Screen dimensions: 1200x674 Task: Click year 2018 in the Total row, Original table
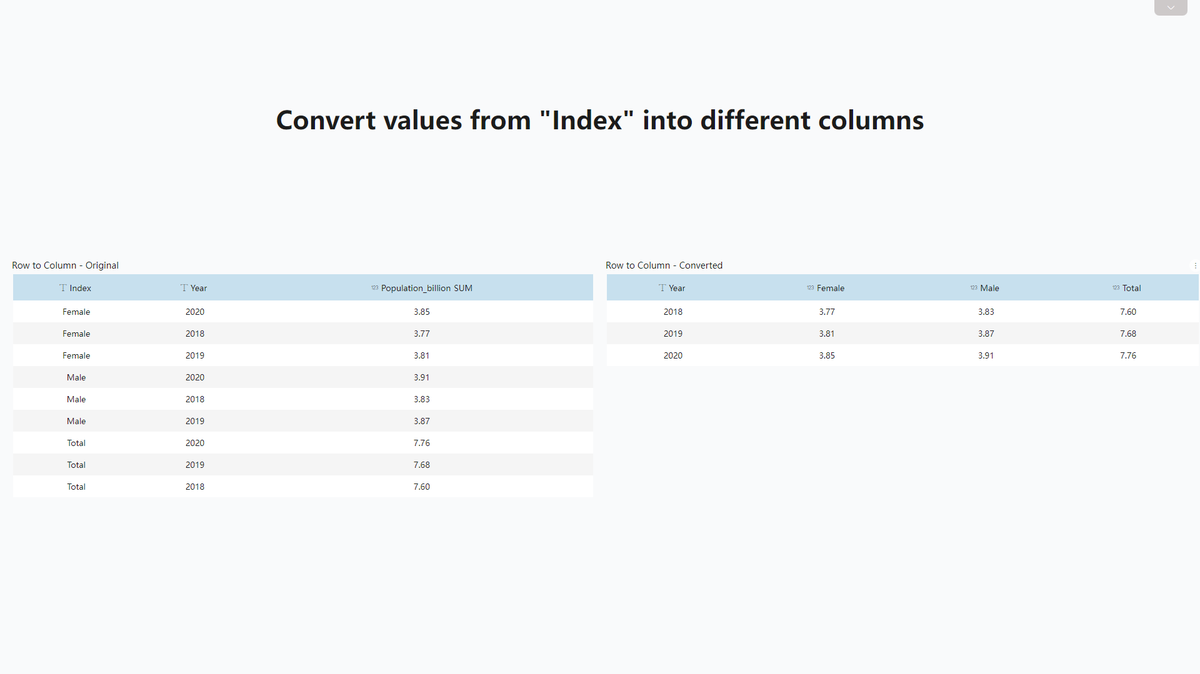(195, 487)
